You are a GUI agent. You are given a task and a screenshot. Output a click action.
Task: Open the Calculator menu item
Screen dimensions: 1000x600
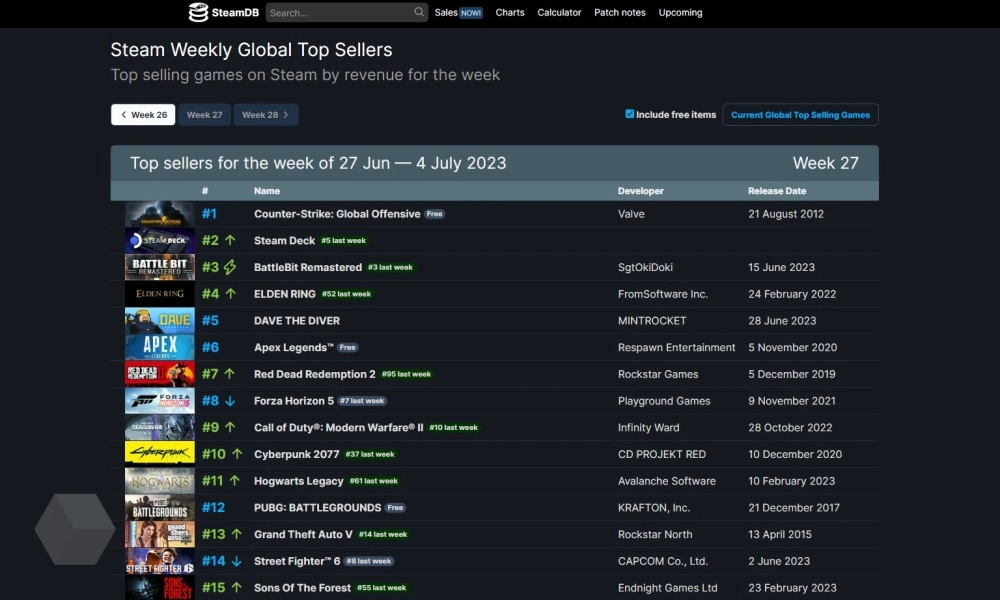pyautogui.click(x=559, y=13)
